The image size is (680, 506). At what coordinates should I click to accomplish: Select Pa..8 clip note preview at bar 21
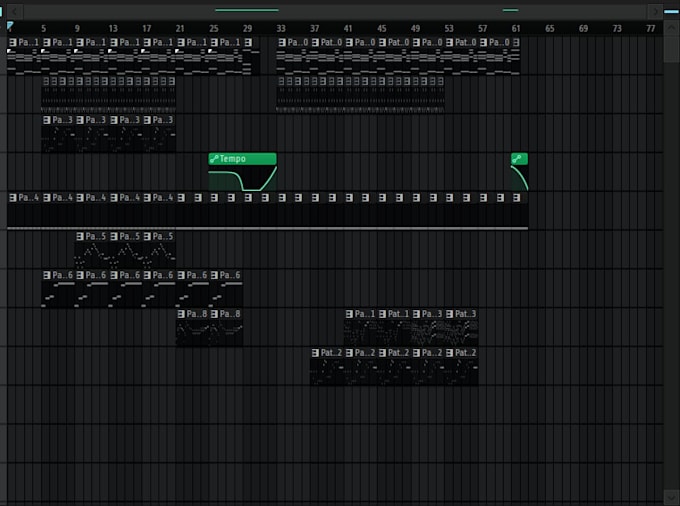tap(193, 332)
